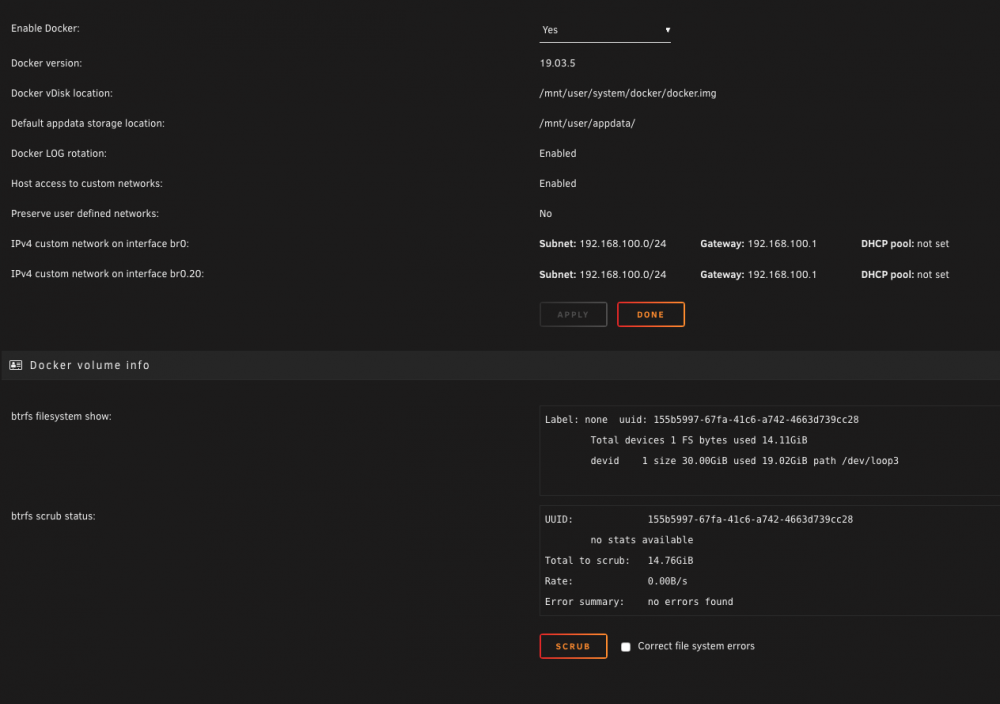
Task: Click the 'Rate: 0.00B/s' line
Action: (x=616, y=581)
